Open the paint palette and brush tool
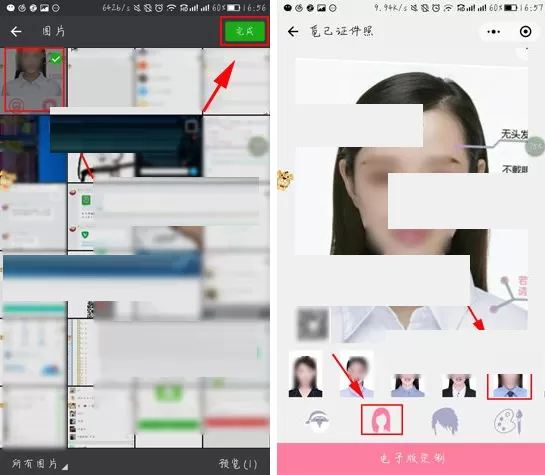The image size is (545, 475). (x=508, y=421)
